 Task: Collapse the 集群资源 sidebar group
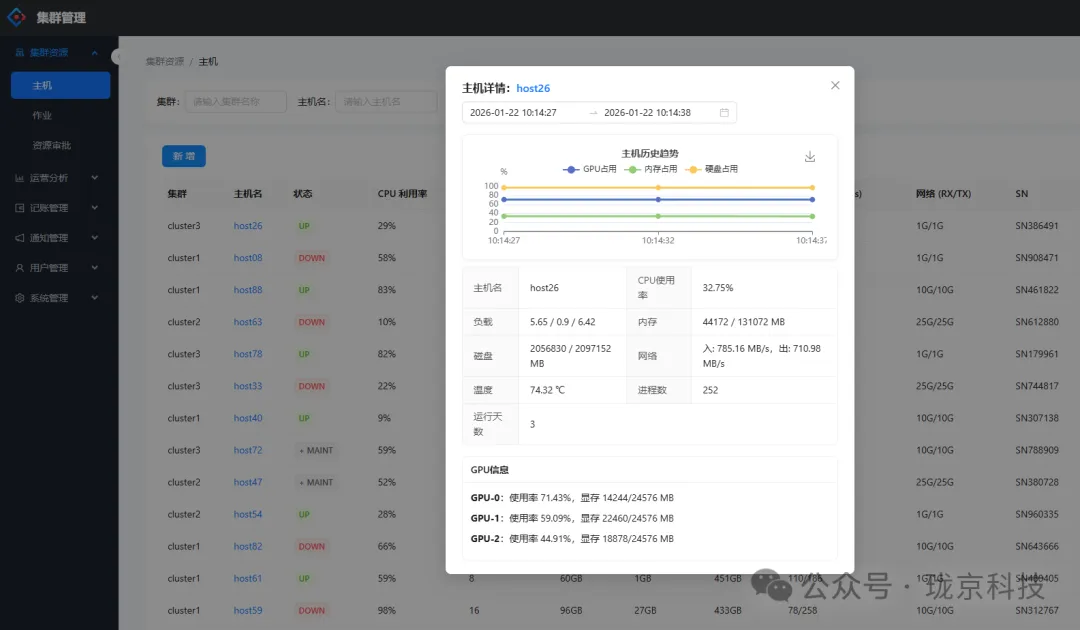pyautogui.click(x=95, y=52)
